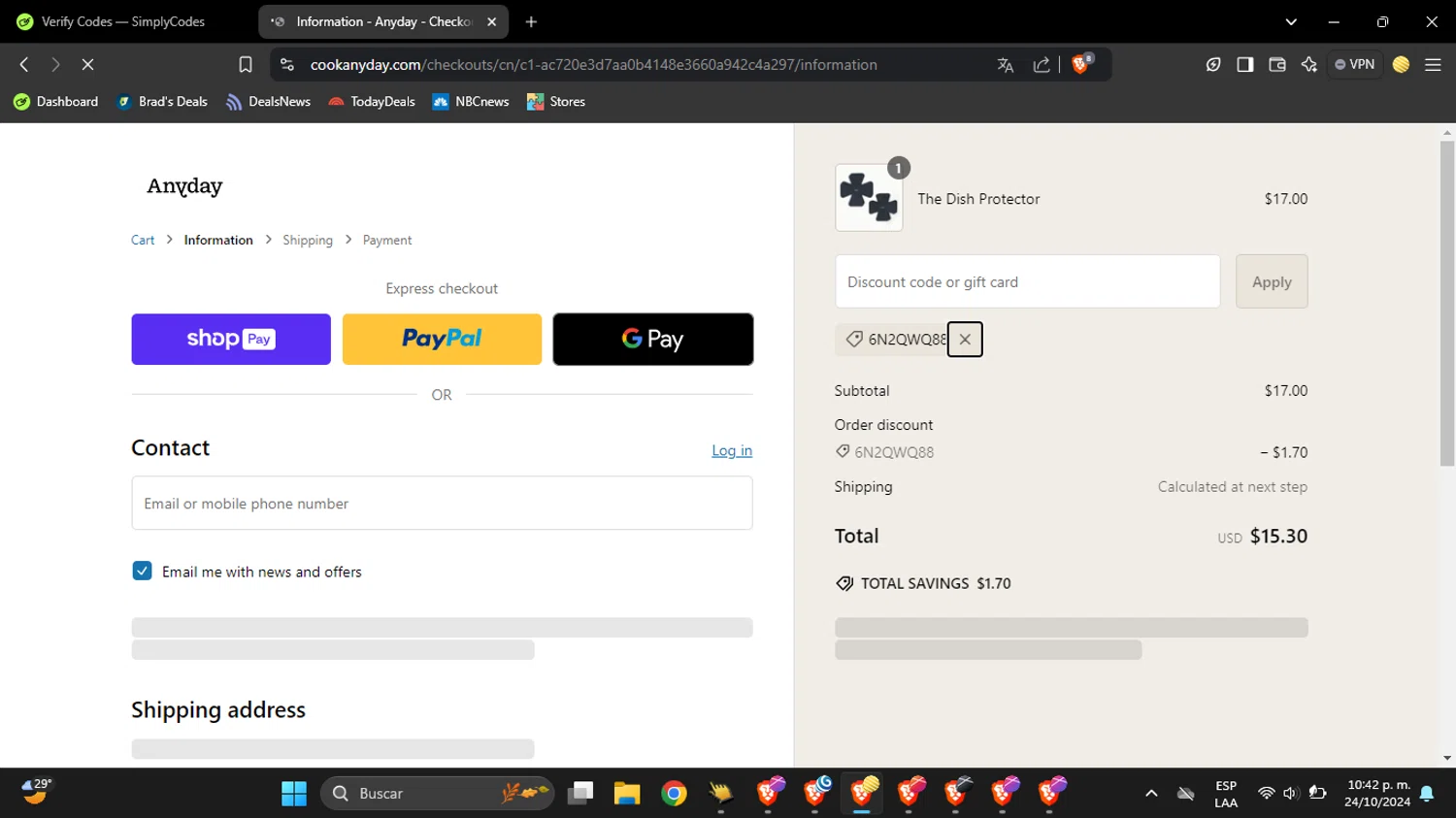The width and height of the screenshot is (1456, 818).
Task: Open Wi-Fi network settings icon
Action: tap(1266, 794)
